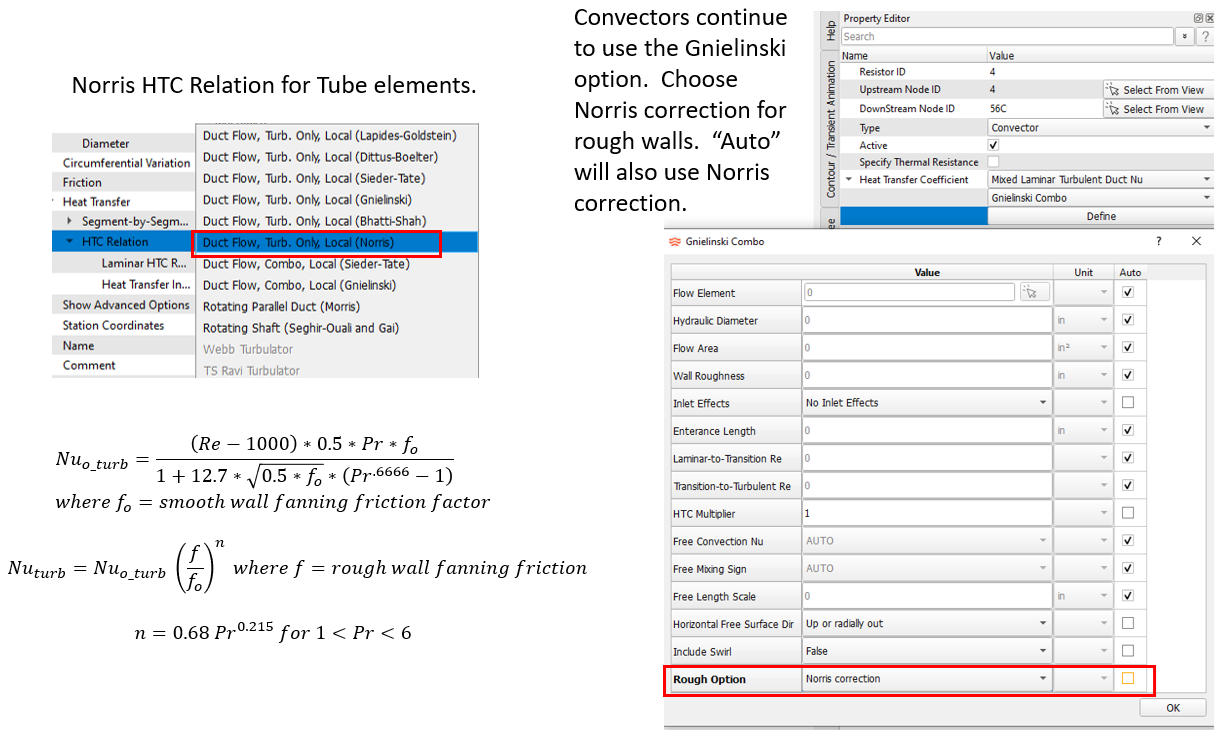Open Inlet Effects dropdown
The height and width of the screenshot is (735, 1225).
pos(927,403)
